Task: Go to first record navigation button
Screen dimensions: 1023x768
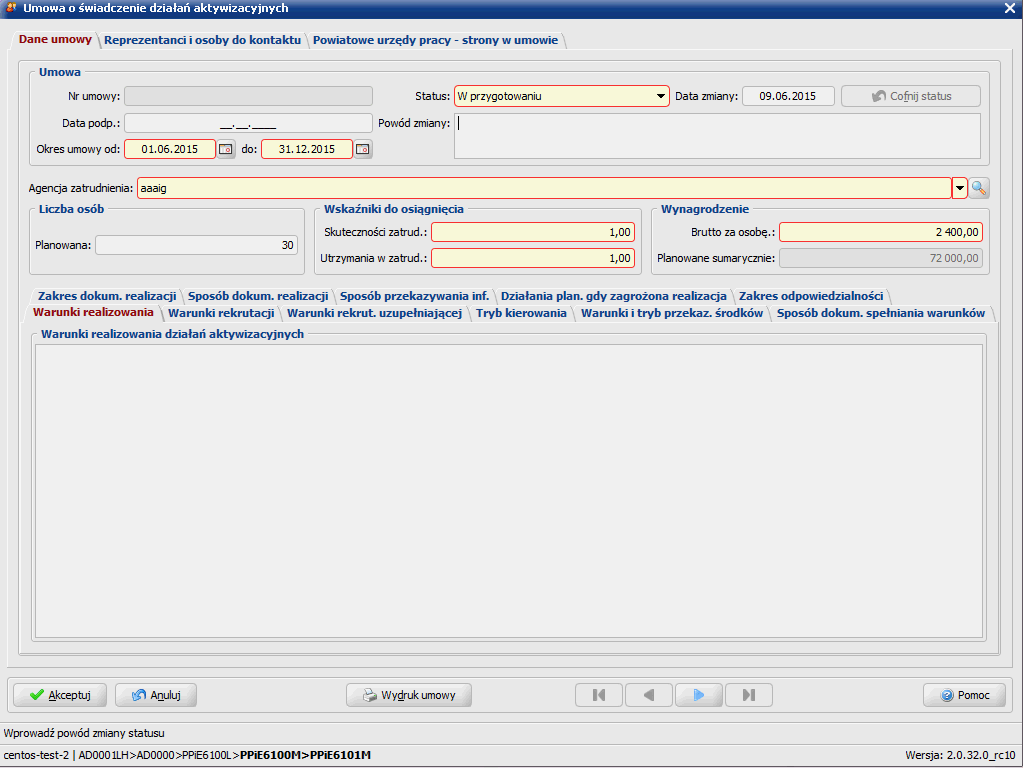Action: [x=599, y=695]
